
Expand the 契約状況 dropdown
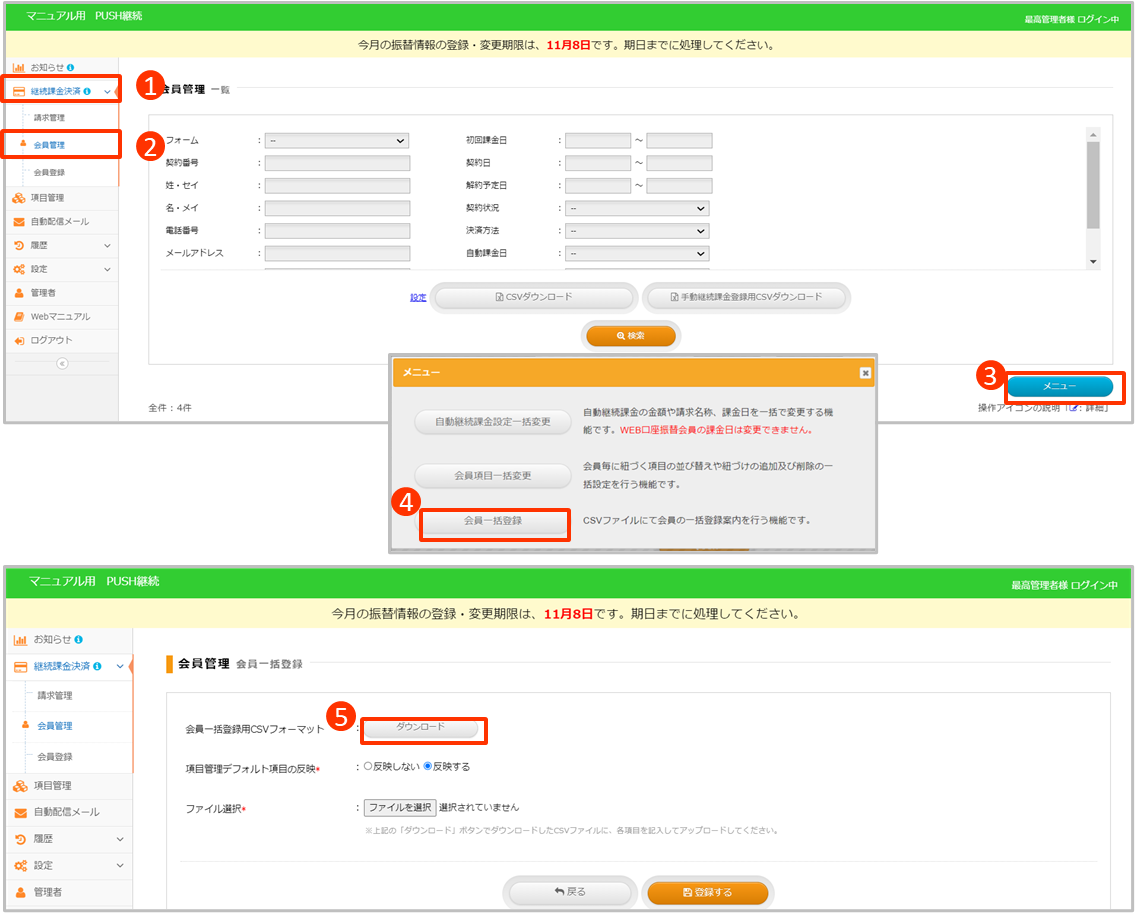pyautogui.click(x=637, y=208)
